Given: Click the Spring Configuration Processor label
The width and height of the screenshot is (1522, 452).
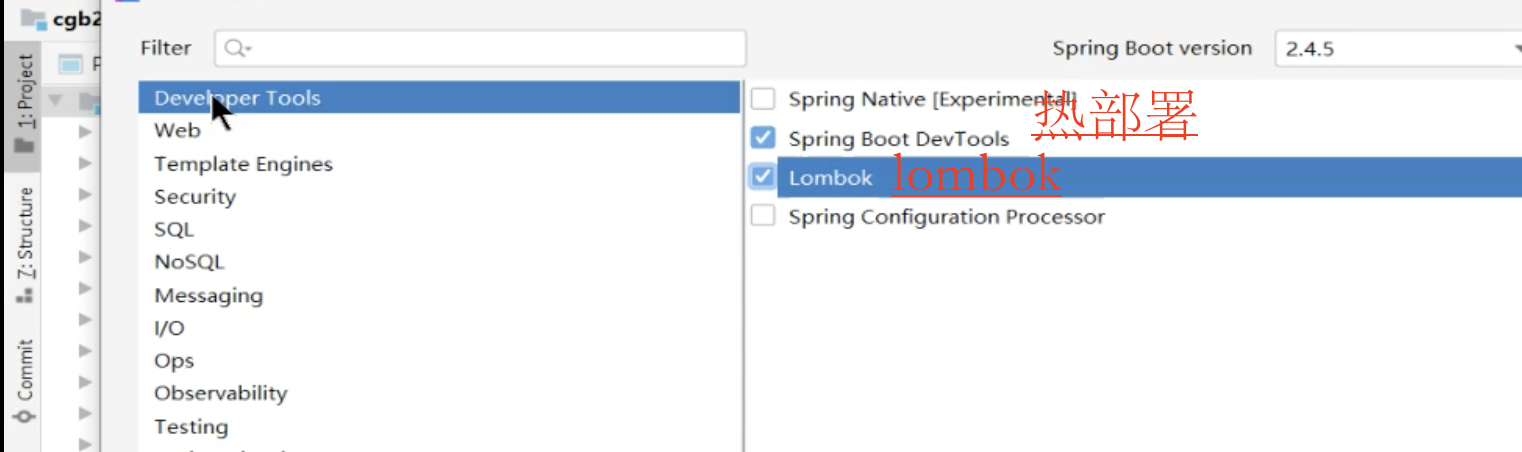Looking at the screenshot, I should [946, 217].
